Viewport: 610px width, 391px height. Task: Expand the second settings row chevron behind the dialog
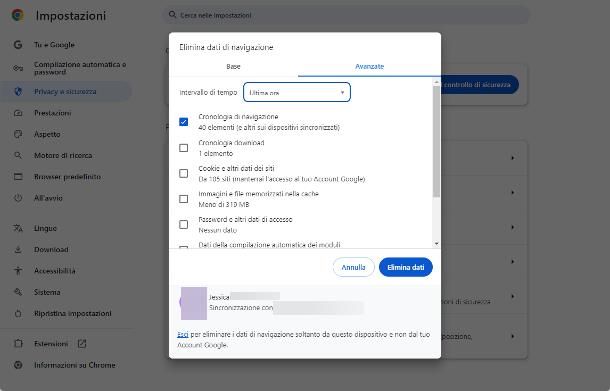coord(513,193)
